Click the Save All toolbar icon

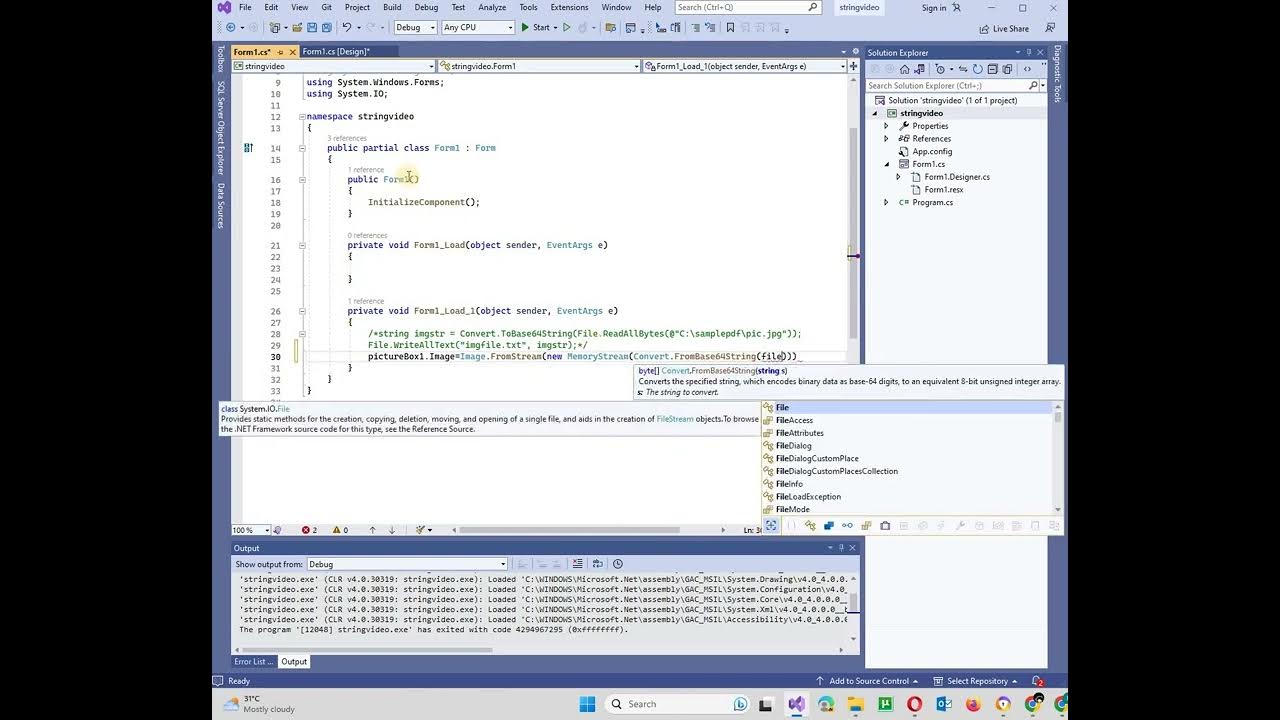click(x=326, y=28)
